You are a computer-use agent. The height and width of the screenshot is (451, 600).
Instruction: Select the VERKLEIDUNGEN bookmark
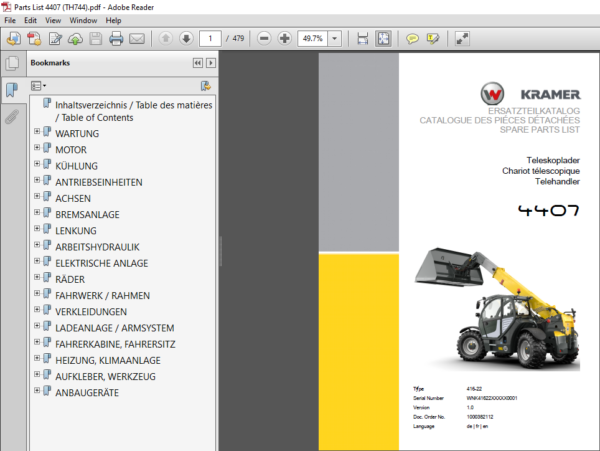pos(91,312)
